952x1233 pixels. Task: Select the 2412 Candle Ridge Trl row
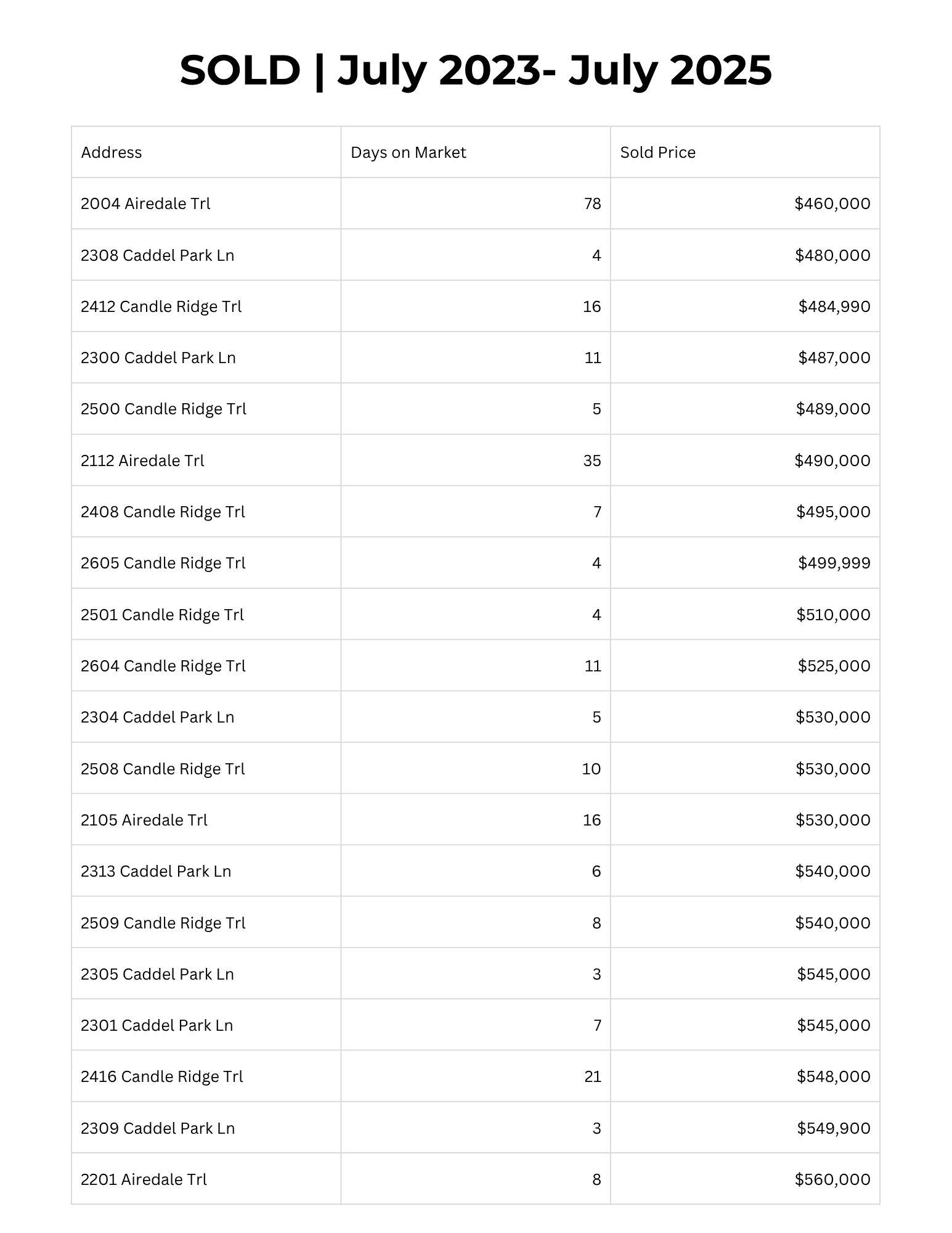click(x=161, y=306)
